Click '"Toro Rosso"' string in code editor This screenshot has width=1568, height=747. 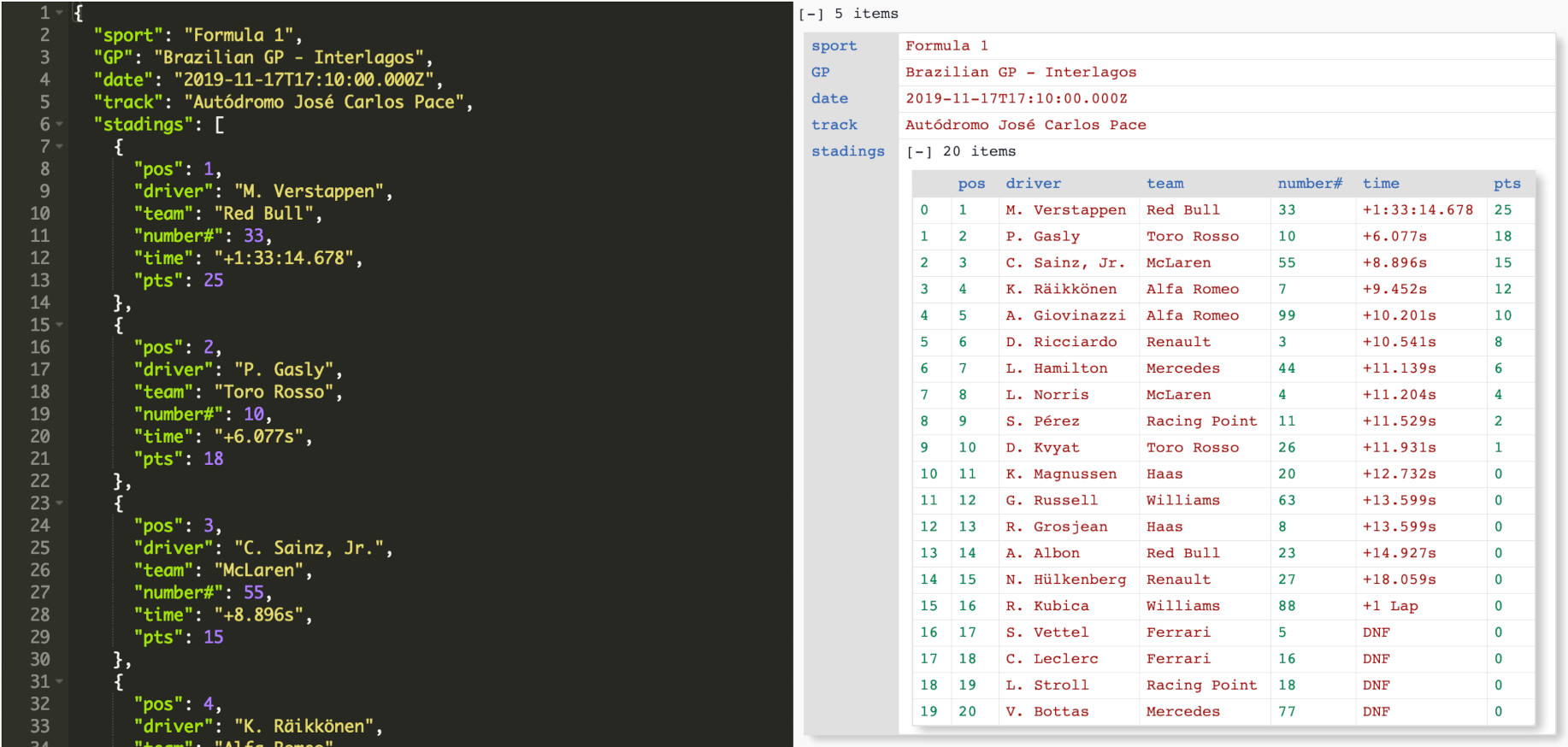click(274, 392)
